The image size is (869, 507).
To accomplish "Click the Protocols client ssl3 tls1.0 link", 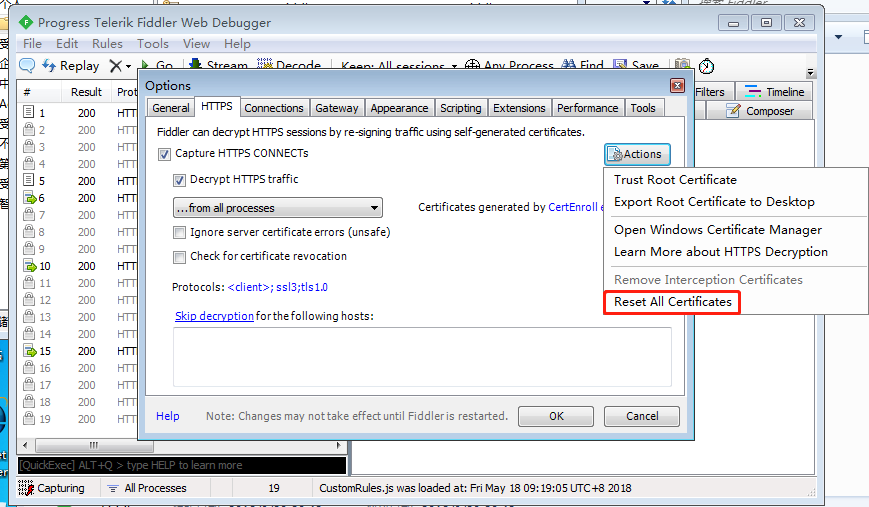I will click(278, 287).
